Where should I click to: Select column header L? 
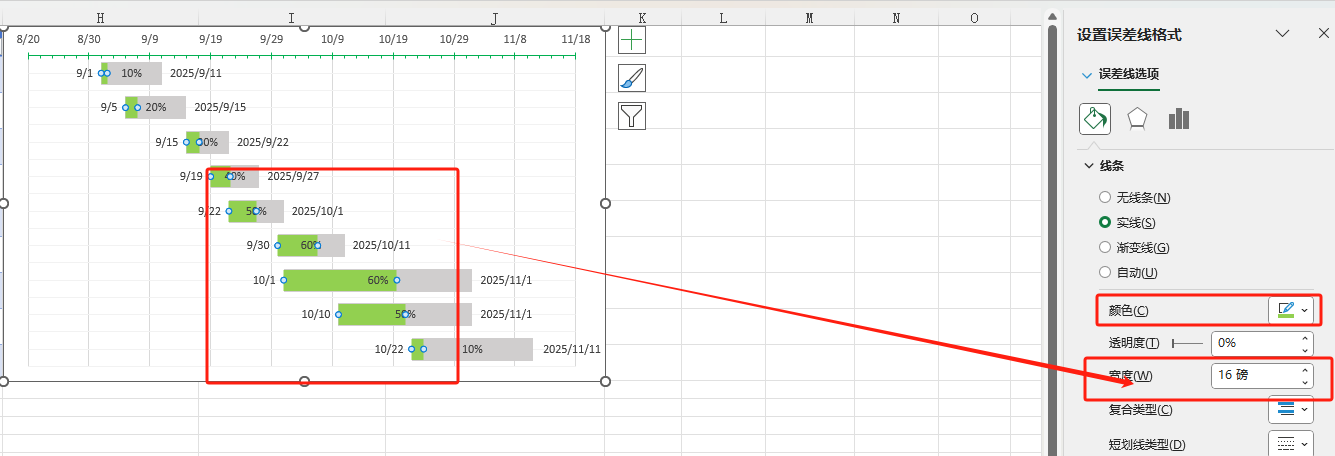coord(723,18)
